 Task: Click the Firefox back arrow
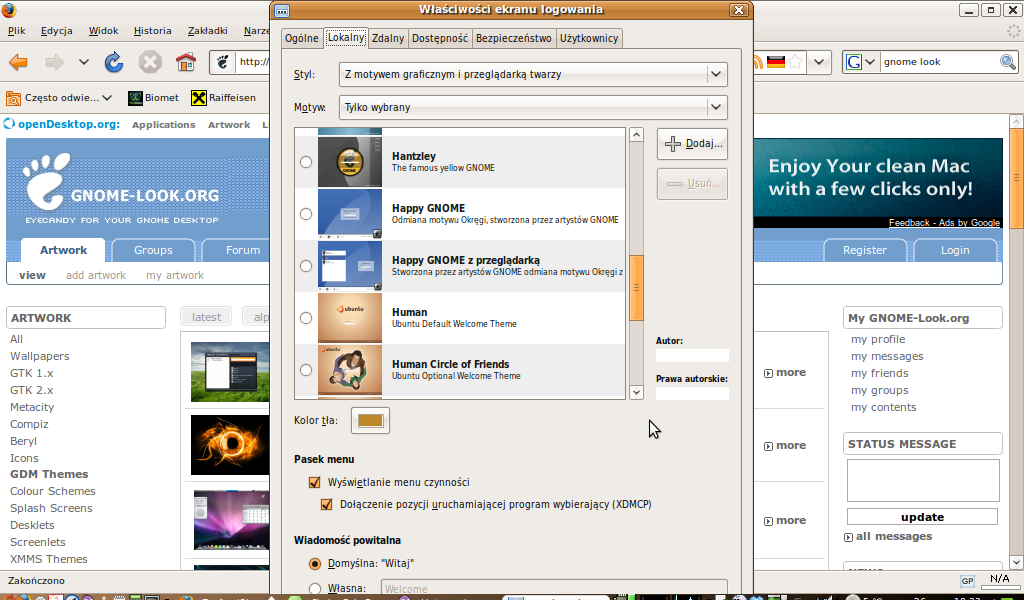(18, 62)
